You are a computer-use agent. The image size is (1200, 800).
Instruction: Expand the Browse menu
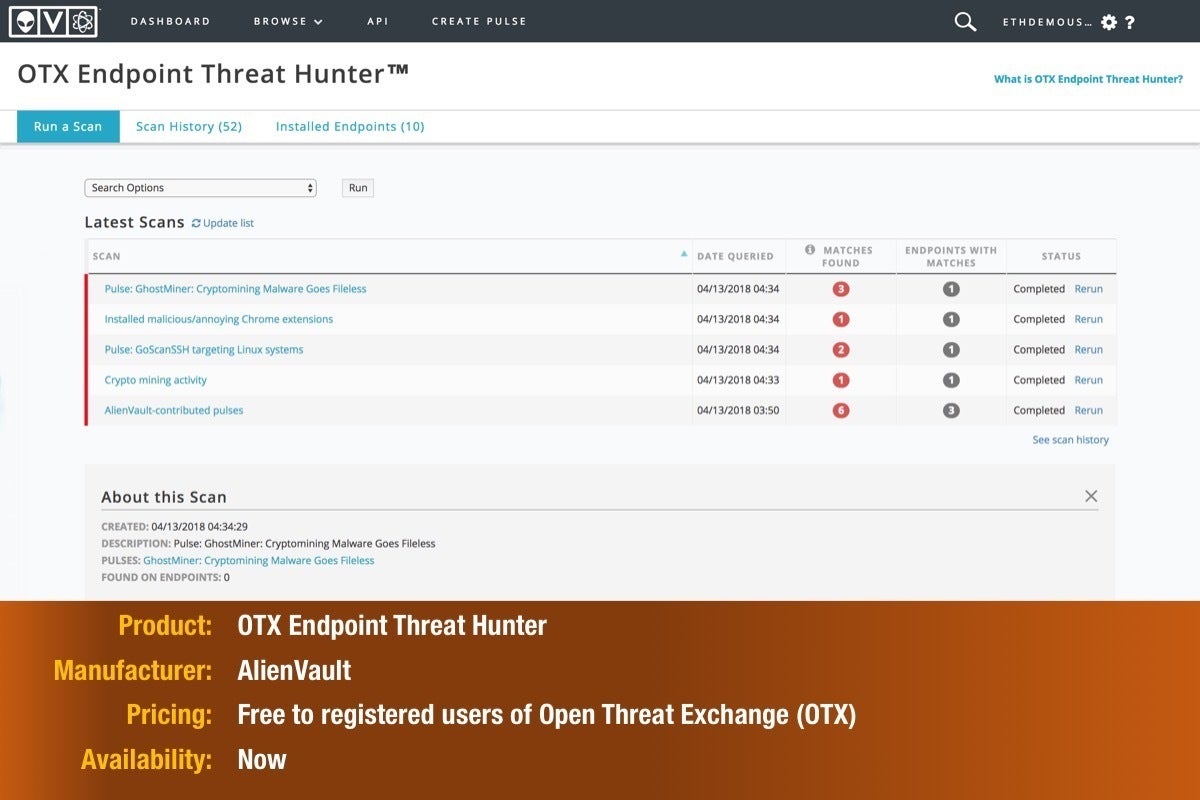point(288,21)
